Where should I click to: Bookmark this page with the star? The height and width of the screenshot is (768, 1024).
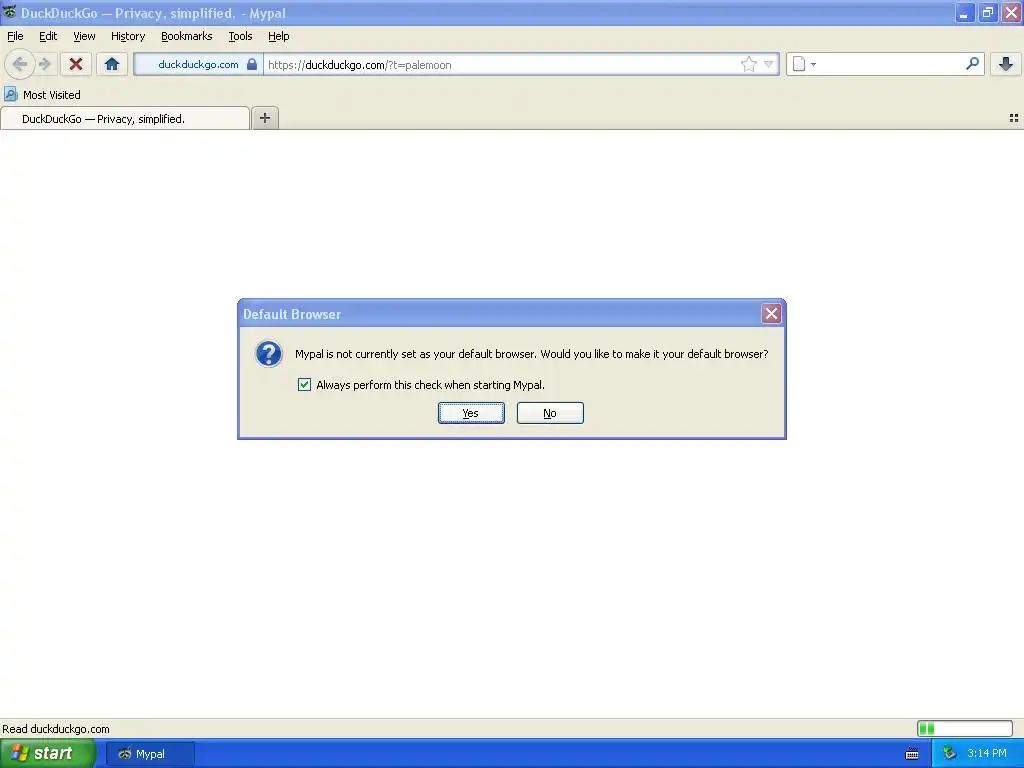[x=748, y=64]
